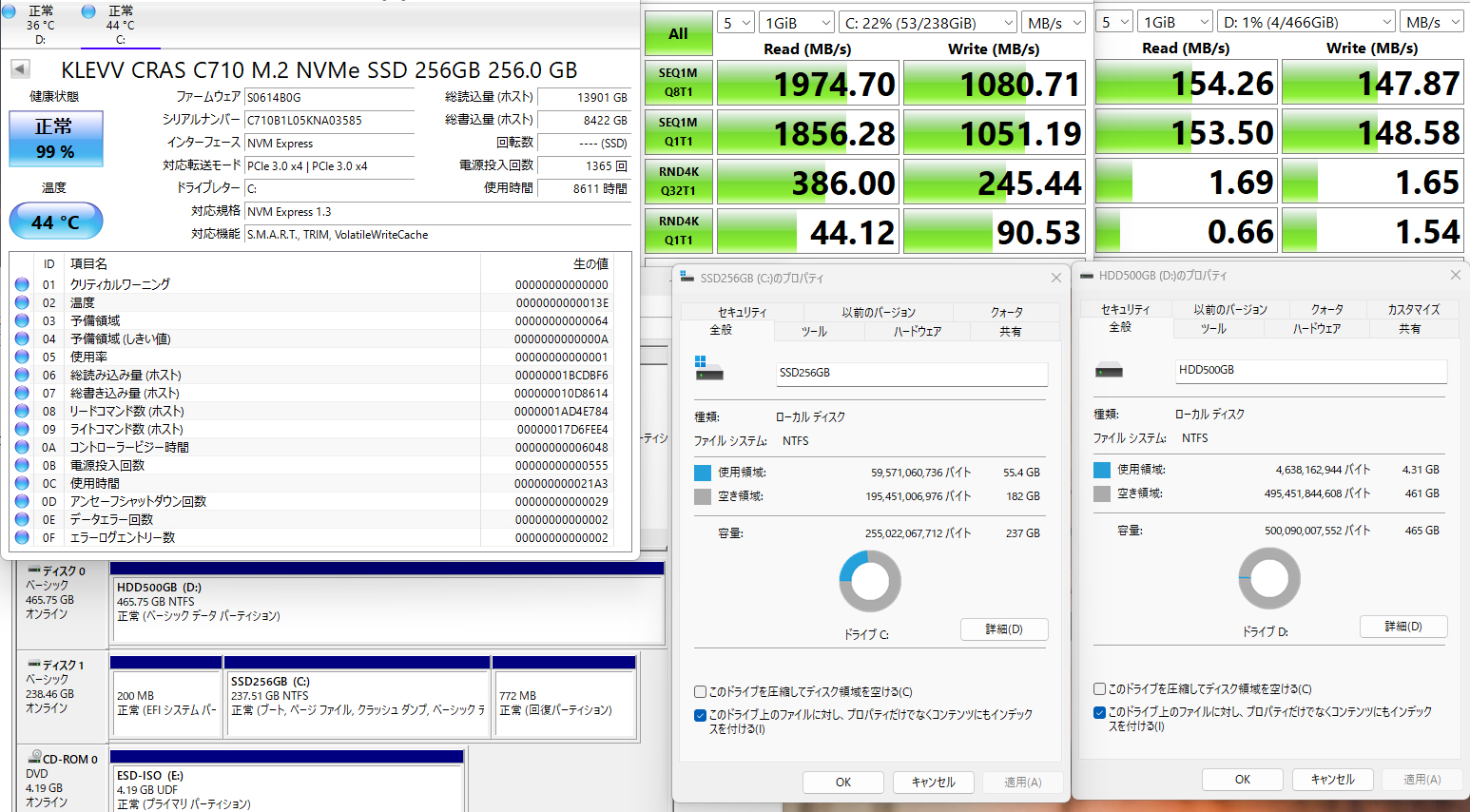
Task: Click the SSD256GB volume name text field
Action: (x=911, y=373)
